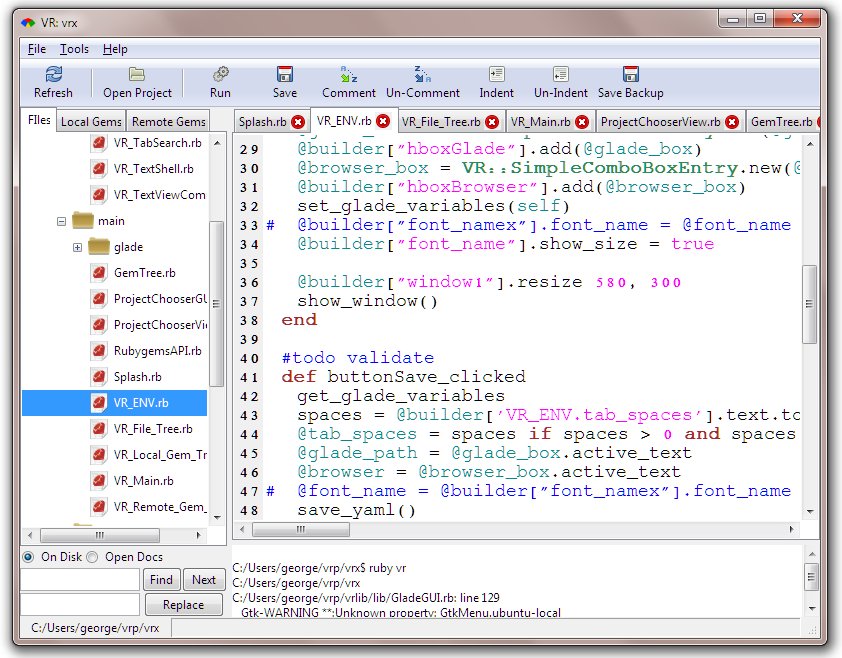Open VR_Main.rb in the file tree
The height and width of the screenshot is (658, 842).
(143, 481)
